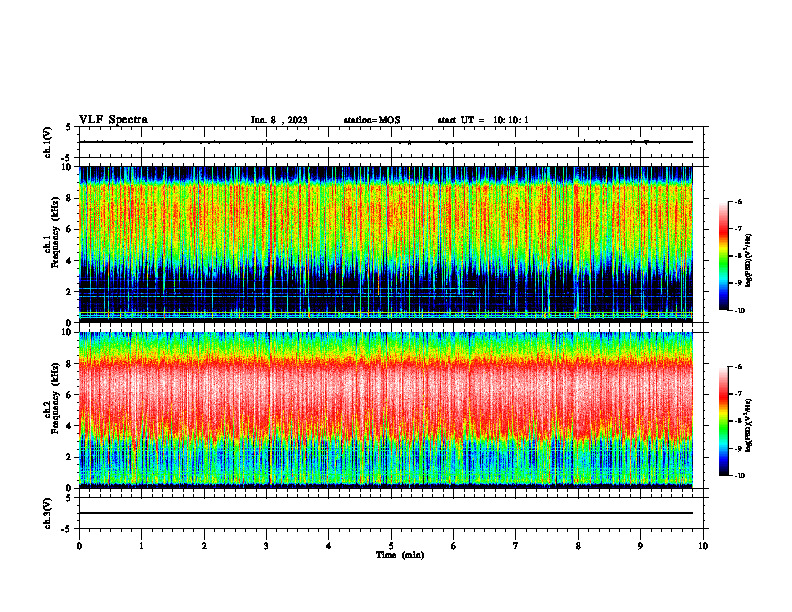Click the '4' frequency tick on the ch.2 axis

tap(69, 426)
